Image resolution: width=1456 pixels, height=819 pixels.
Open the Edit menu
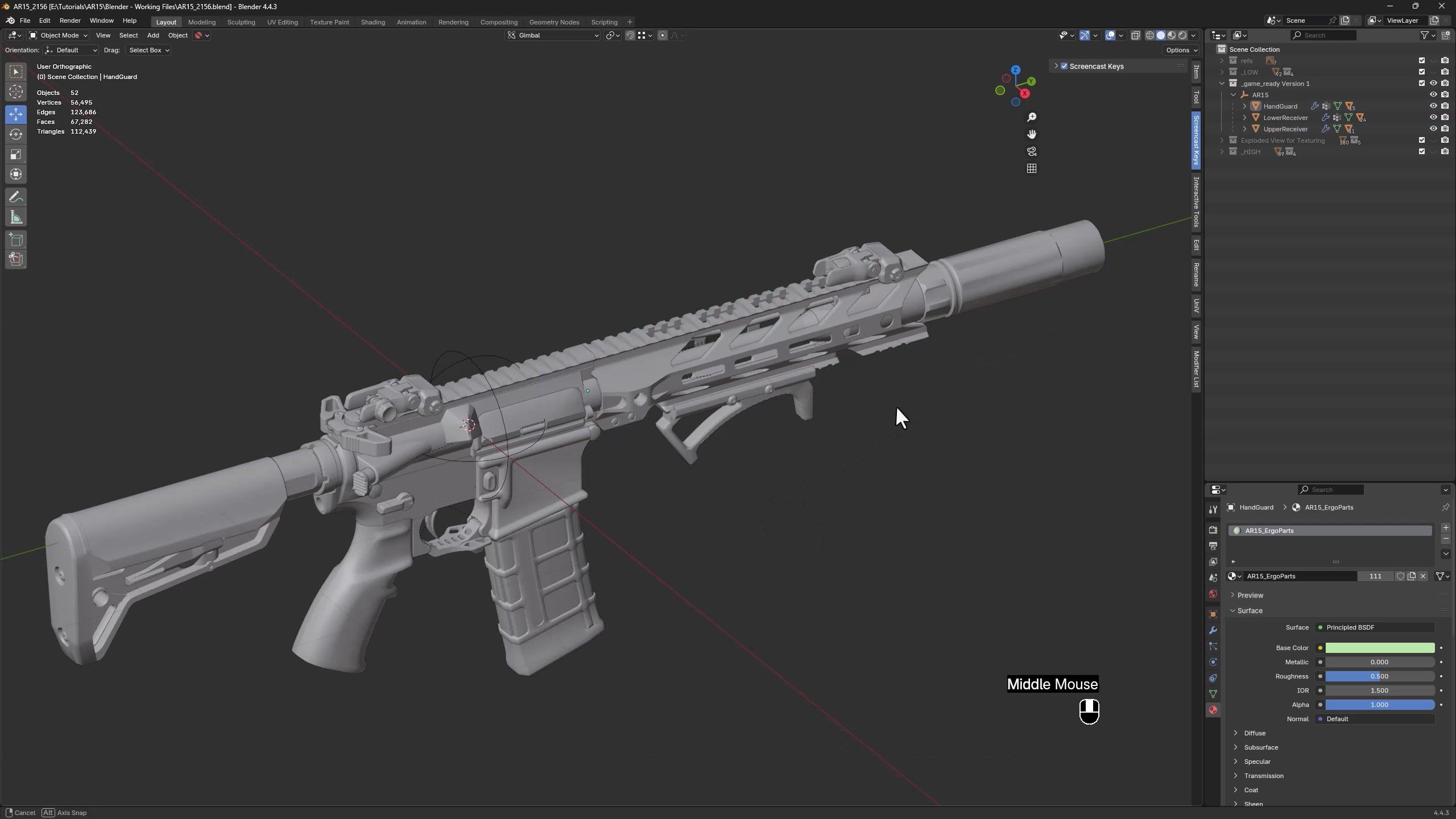[45, 20]
